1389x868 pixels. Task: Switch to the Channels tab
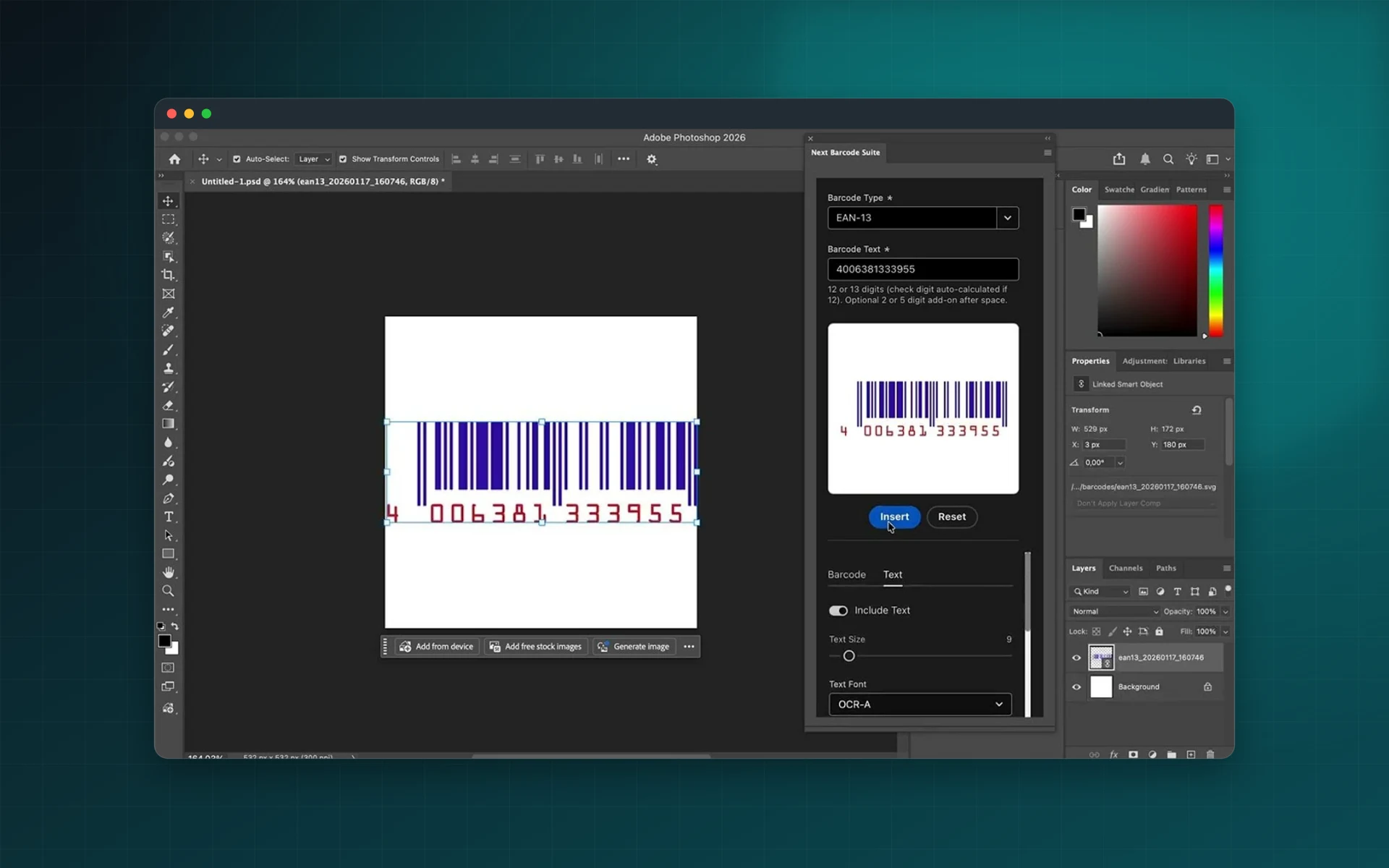click(x=1126, y=569)
